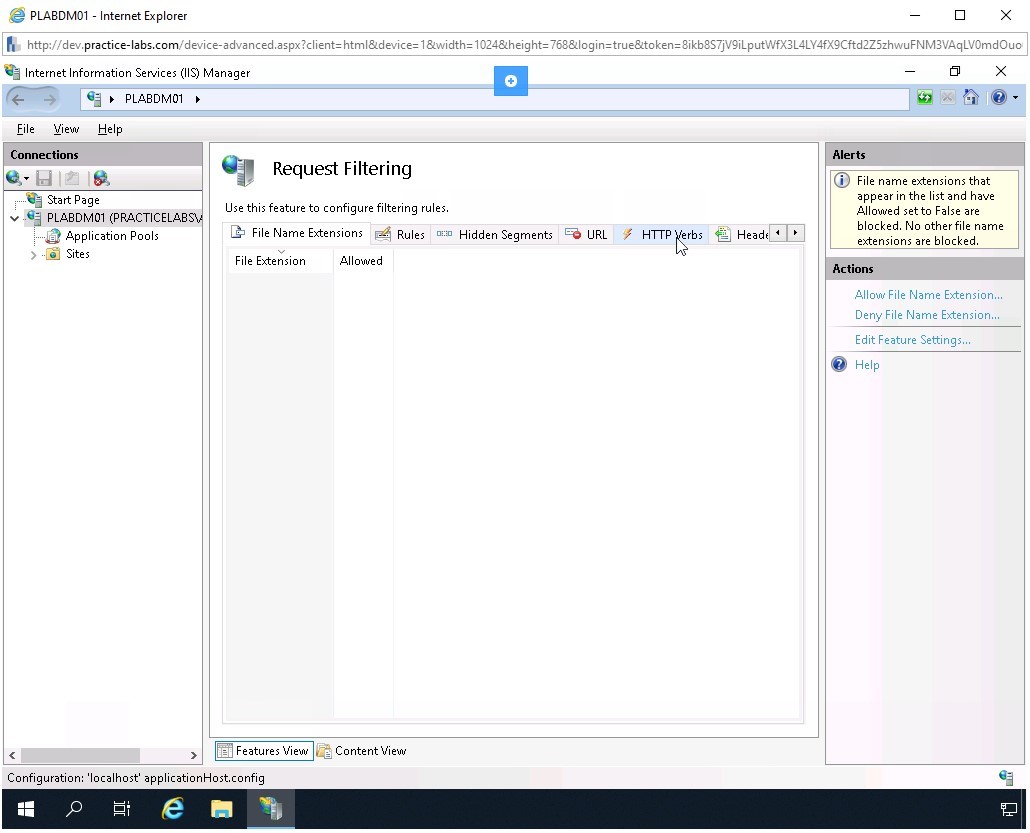Open the View menu
The height and width of the screenshot is (833, 1030).
[x=66, y=128]
